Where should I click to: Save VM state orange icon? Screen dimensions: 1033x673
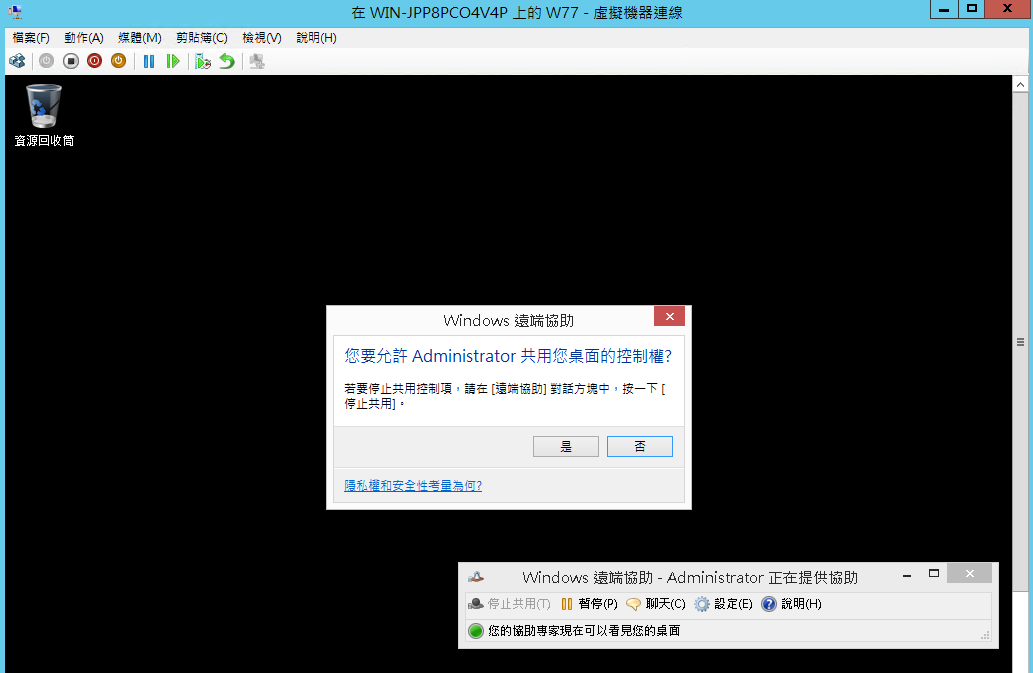[x=118, y=61]
